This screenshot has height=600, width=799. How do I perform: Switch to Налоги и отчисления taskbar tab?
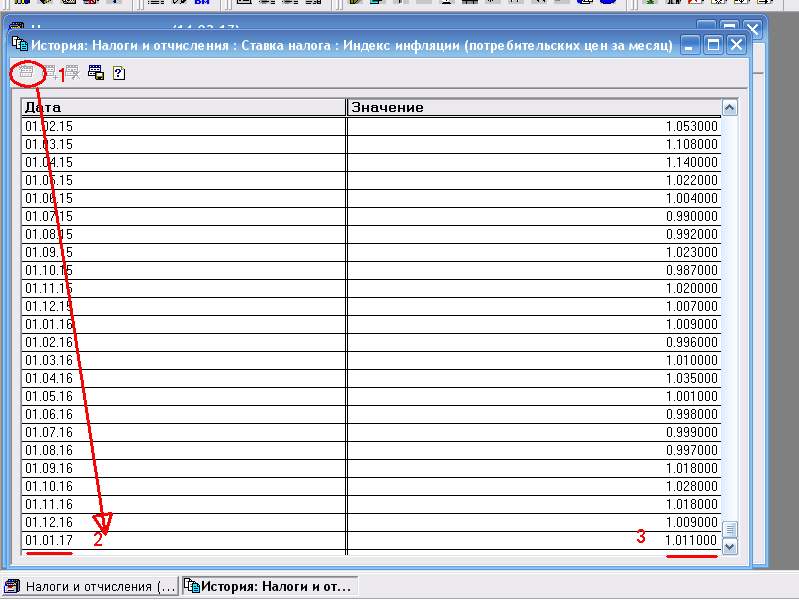click(90, 586)
